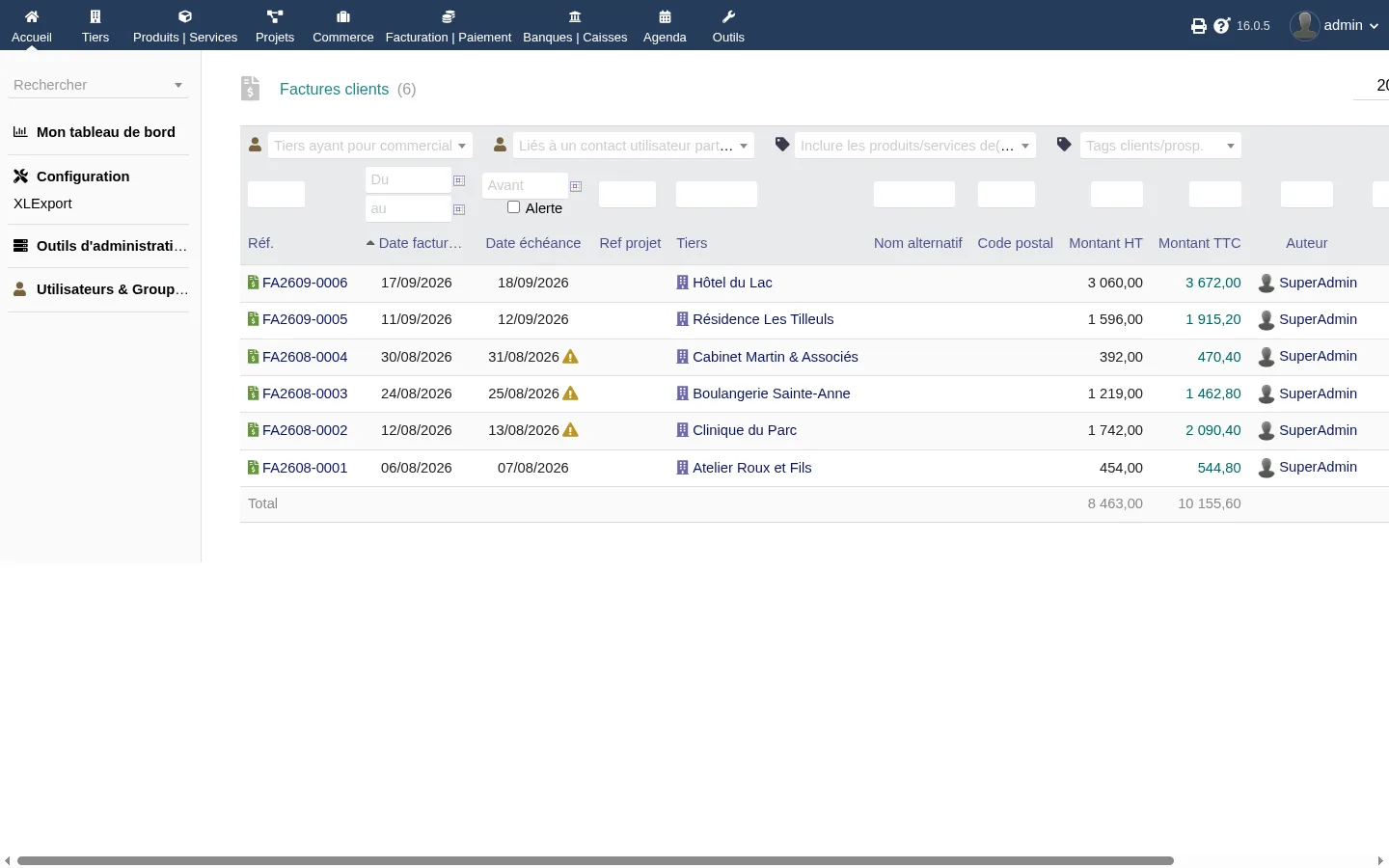Go to Produits | Services menu
The height and width of the screenshot is (868, 1389).
(185, 26)
